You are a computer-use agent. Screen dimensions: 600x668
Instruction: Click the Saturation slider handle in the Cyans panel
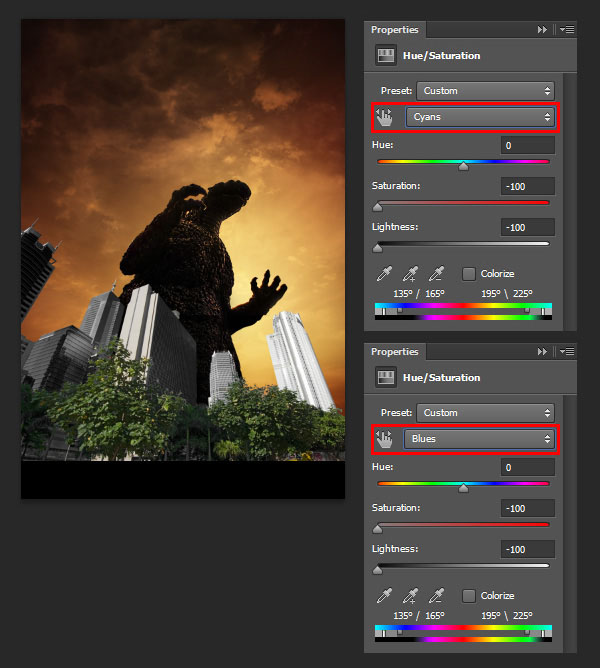(x=378, y=207)
